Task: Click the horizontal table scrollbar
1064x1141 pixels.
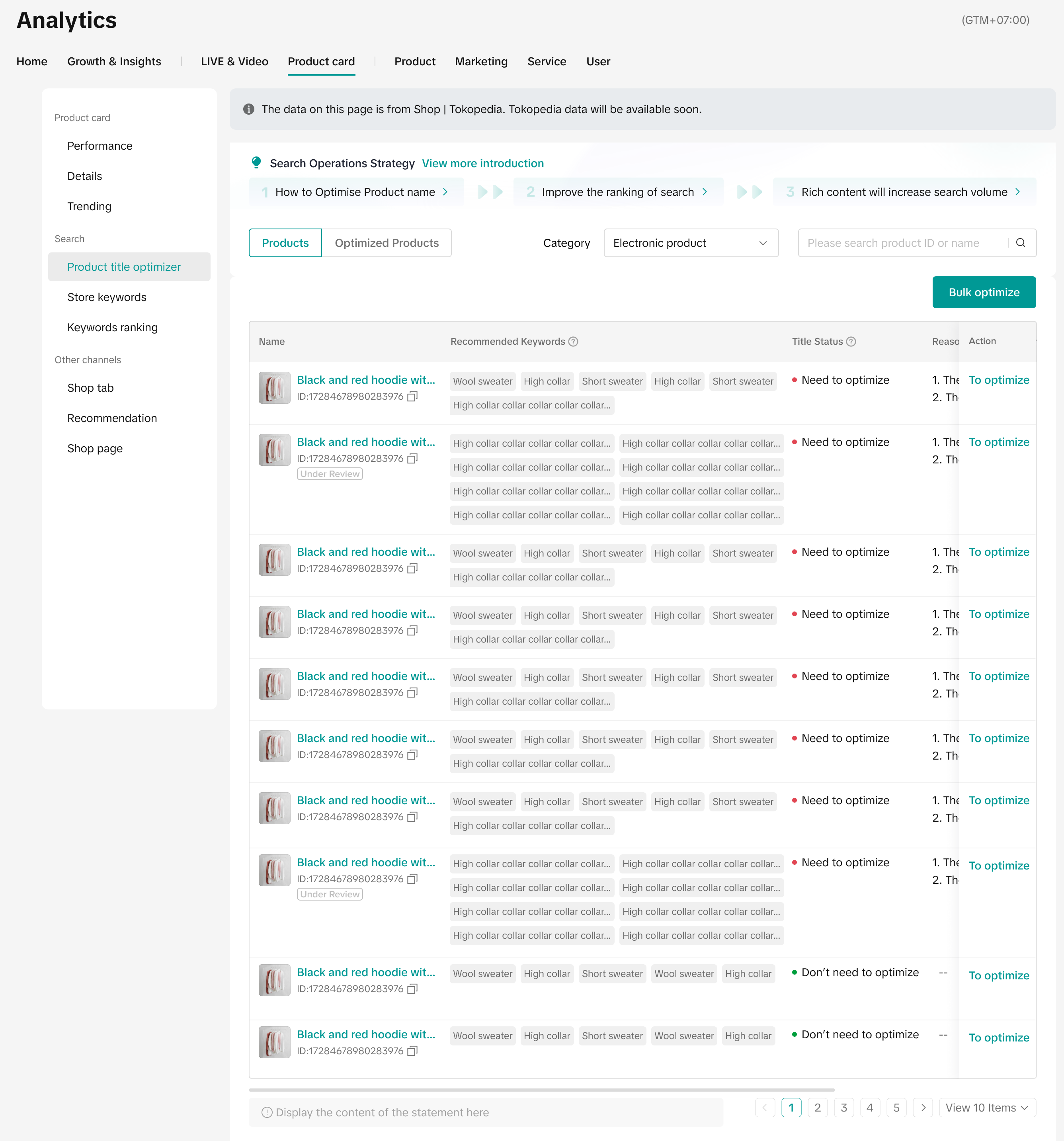Action: pyautogui.click(x=541, y=1089)
